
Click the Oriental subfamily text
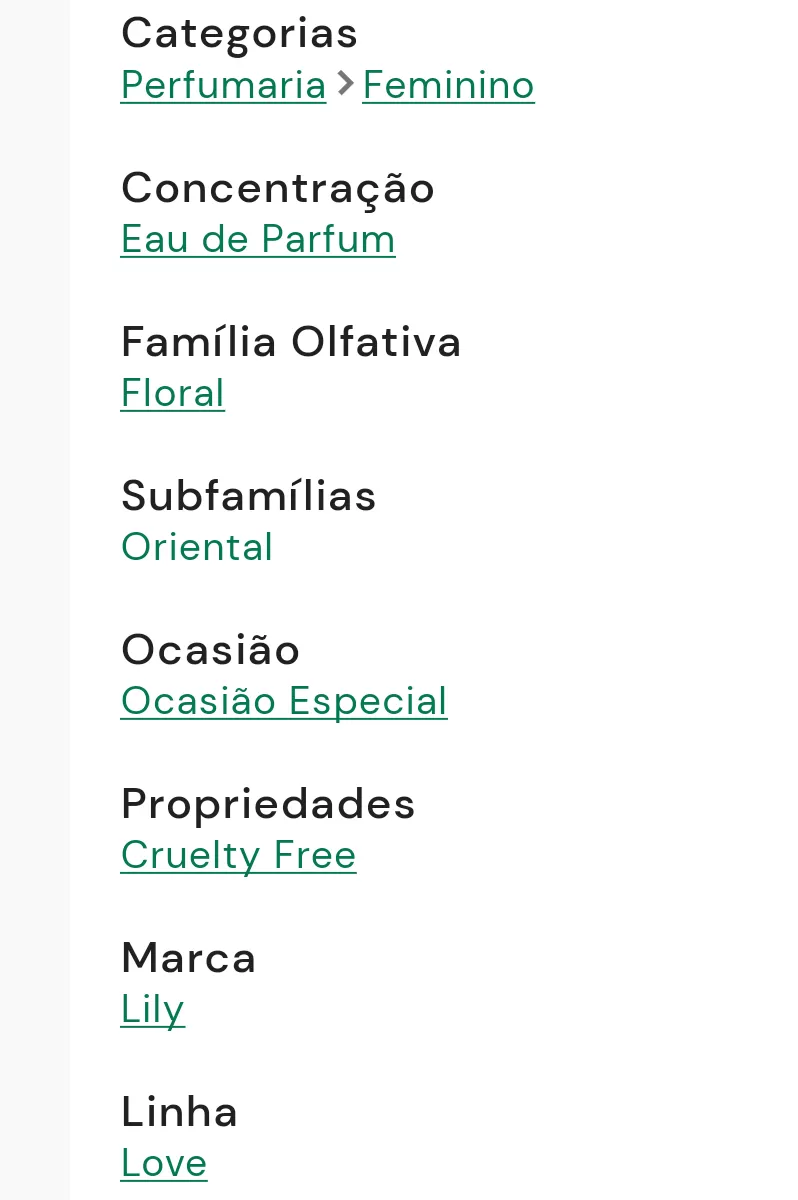[197, 547]
